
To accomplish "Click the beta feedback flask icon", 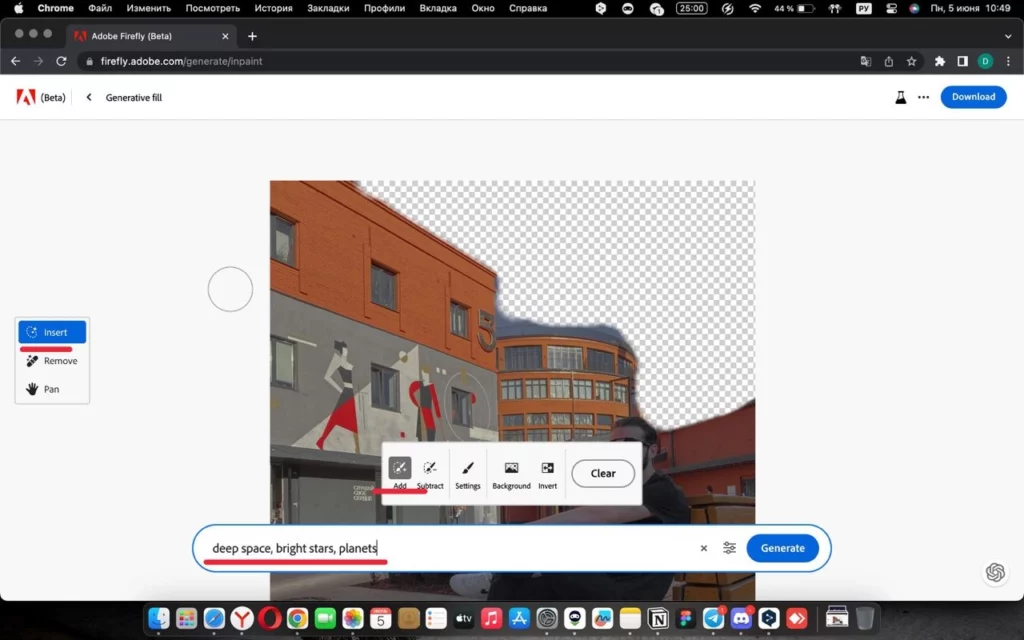I will click(x=899, y=97).
